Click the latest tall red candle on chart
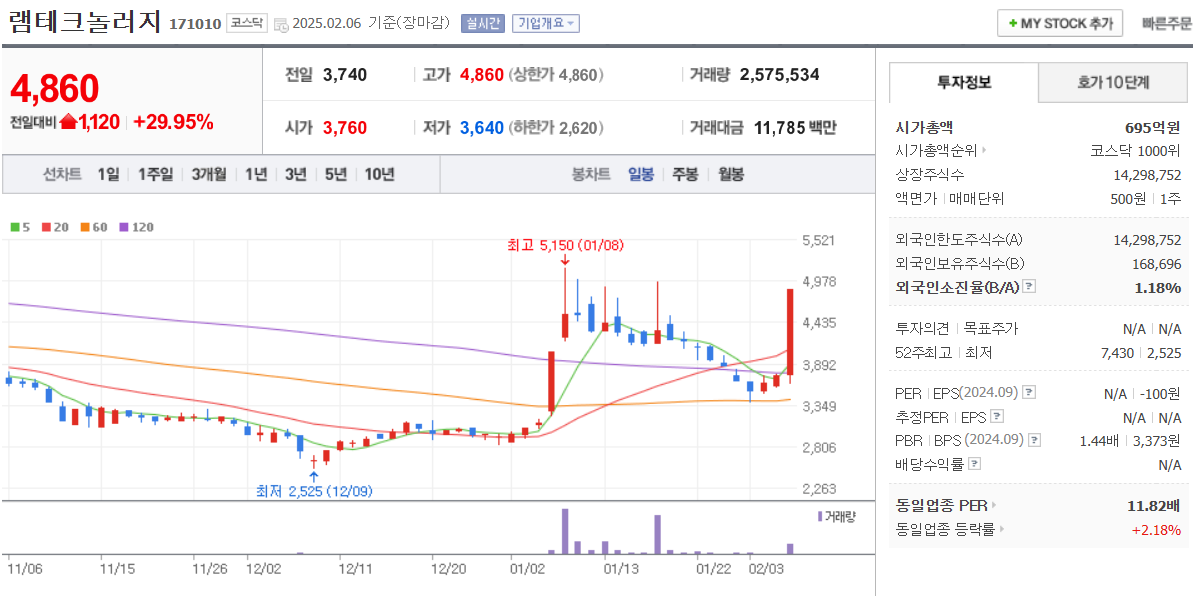 pos(791,332)
